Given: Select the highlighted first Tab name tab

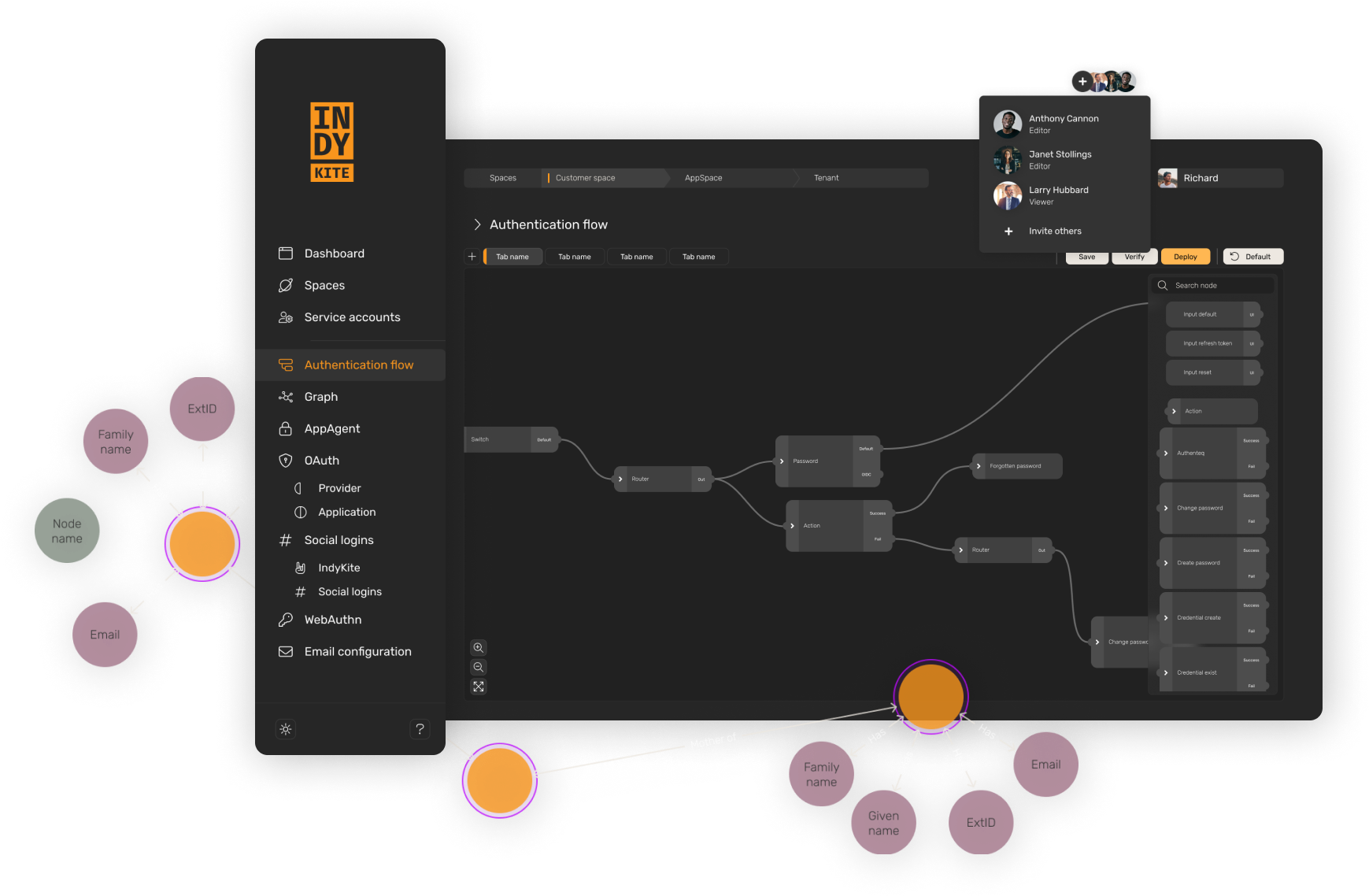Looking at the screenshot, I should 512,257.
